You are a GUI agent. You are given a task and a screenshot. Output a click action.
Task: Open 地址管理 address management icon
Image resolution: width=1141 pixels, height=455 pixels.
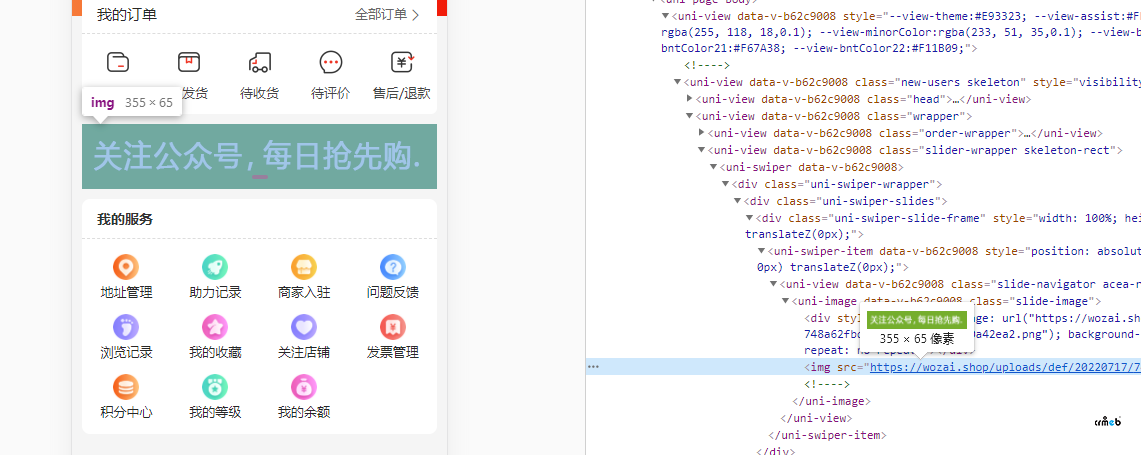[x=126, y=268]
